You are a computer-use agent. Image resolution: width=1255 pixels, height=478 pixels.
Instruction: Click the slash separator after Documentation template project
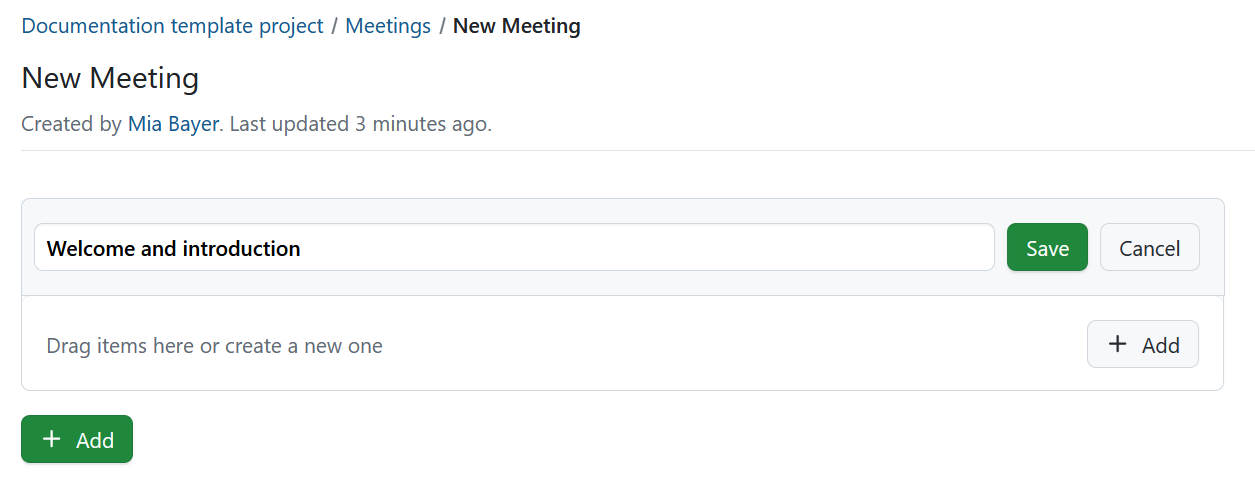pyautogui.click(x=335, y=26)
